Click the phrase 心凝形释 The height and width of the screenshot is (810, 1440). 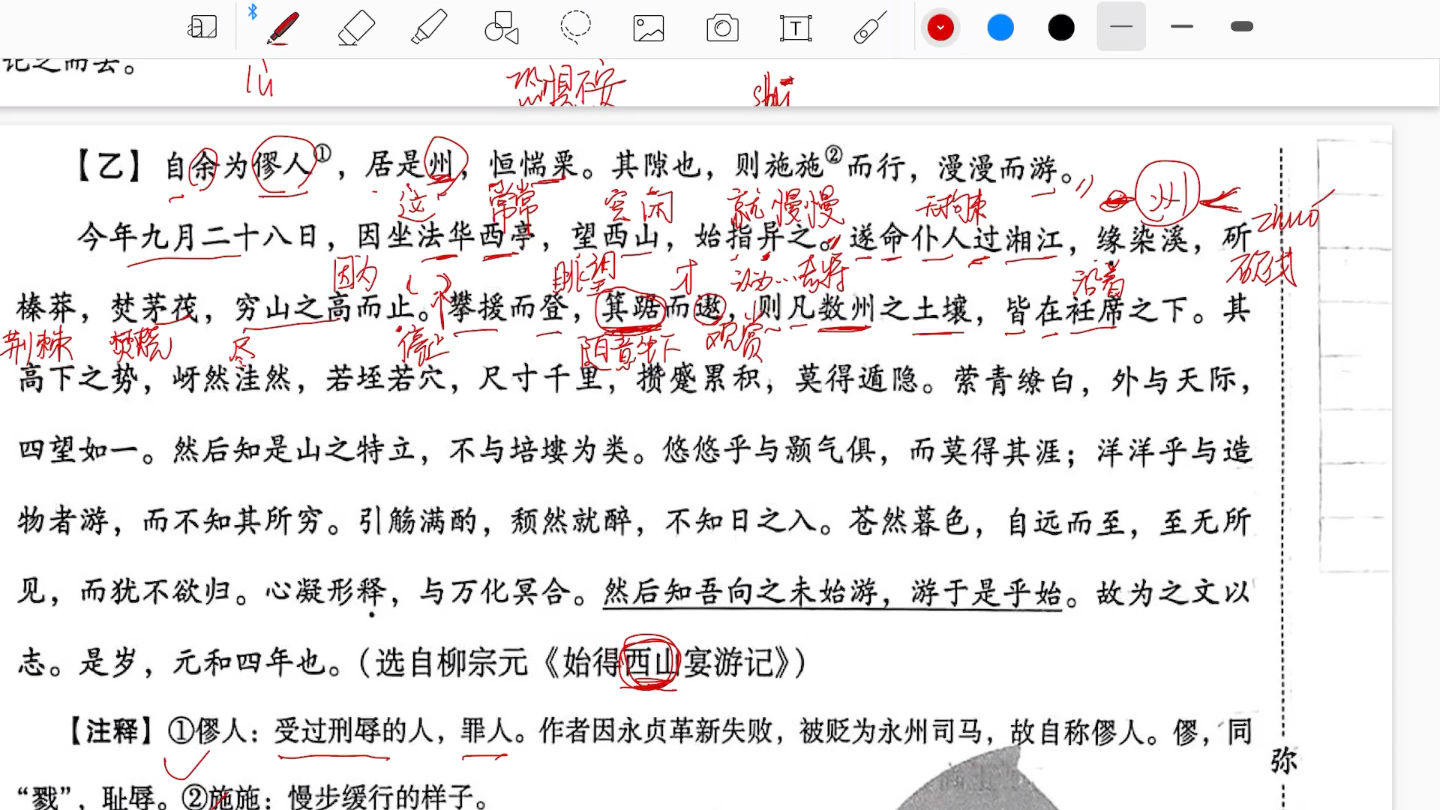325,593
